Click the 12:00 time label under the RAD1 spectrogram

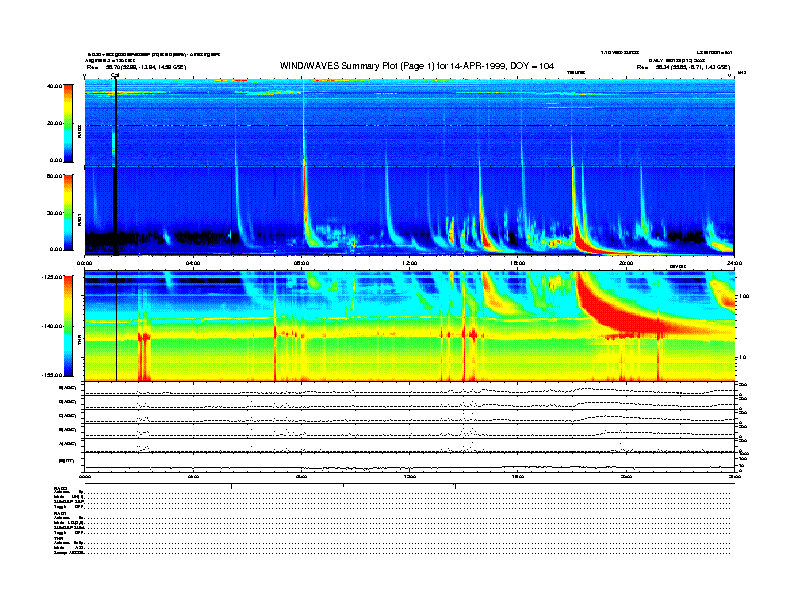click(410, 263)
